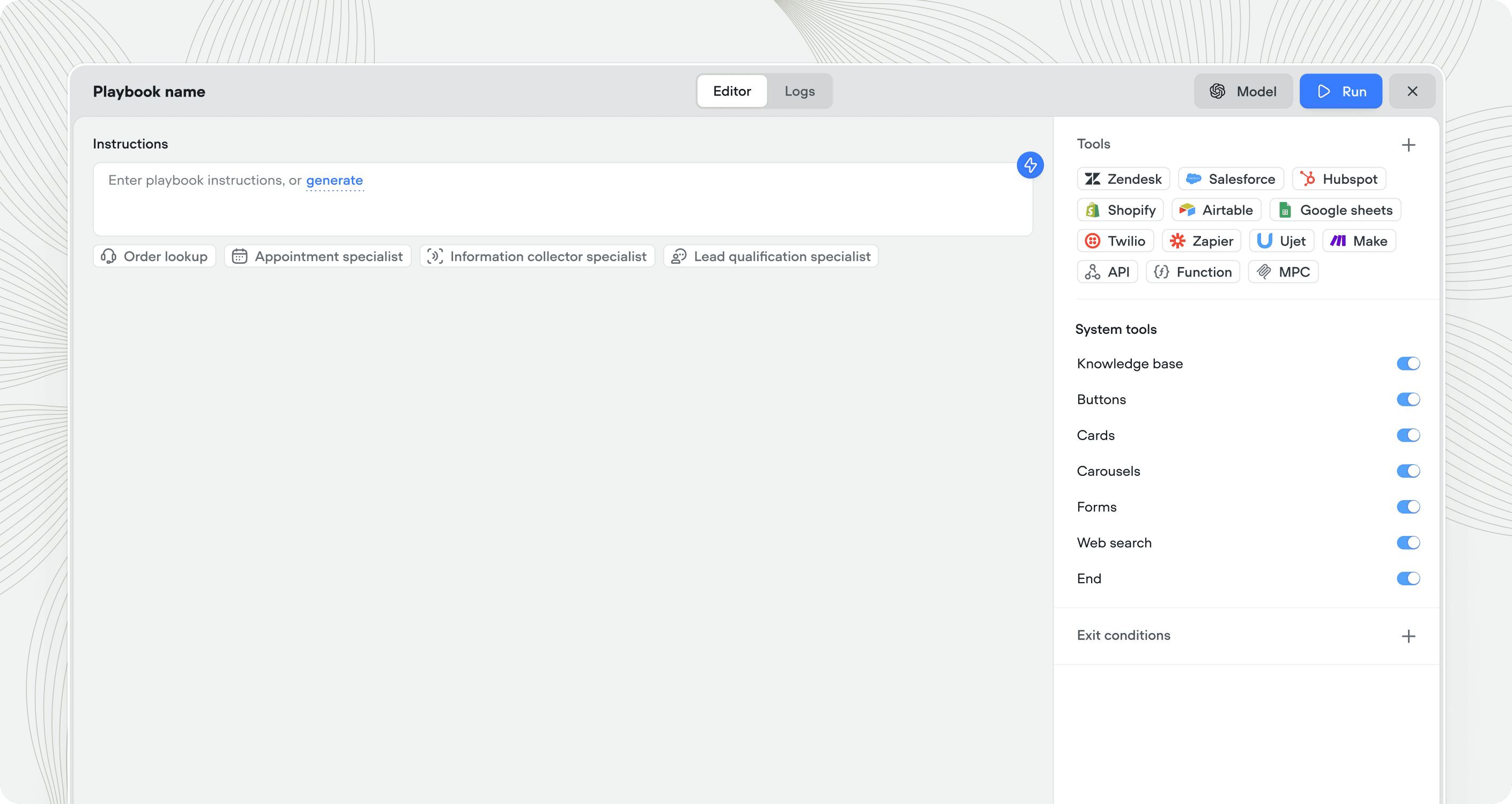Click the System tools heading
1512x804 pixels.
click(1116, 329)
